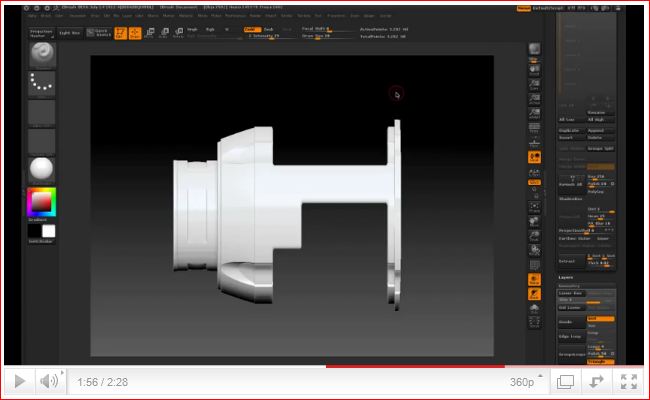The height and width of the screenshot is (400, 650).
Task: Expand the Geometry section
Action: point(570,284)
